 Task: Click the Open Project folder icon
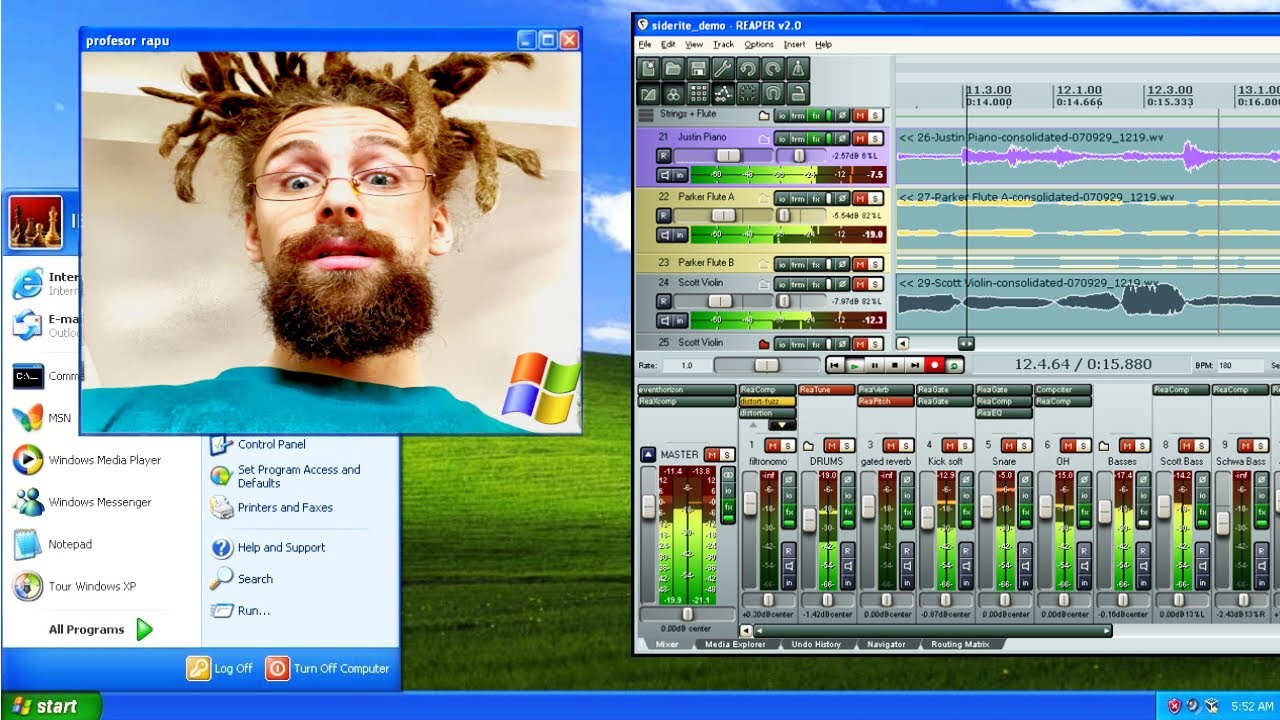[x=673, y=68]
